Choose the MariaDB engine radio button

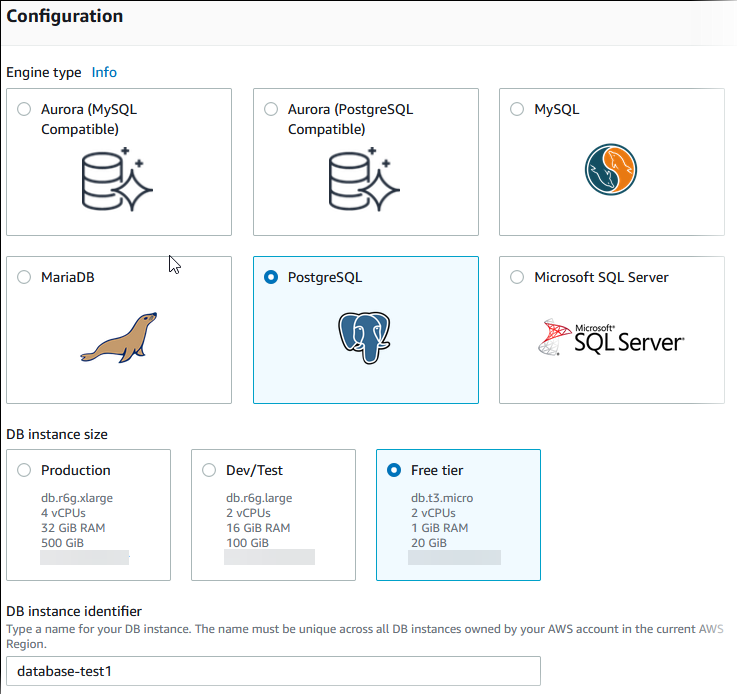pyautogui.click(x=24, y=278)
